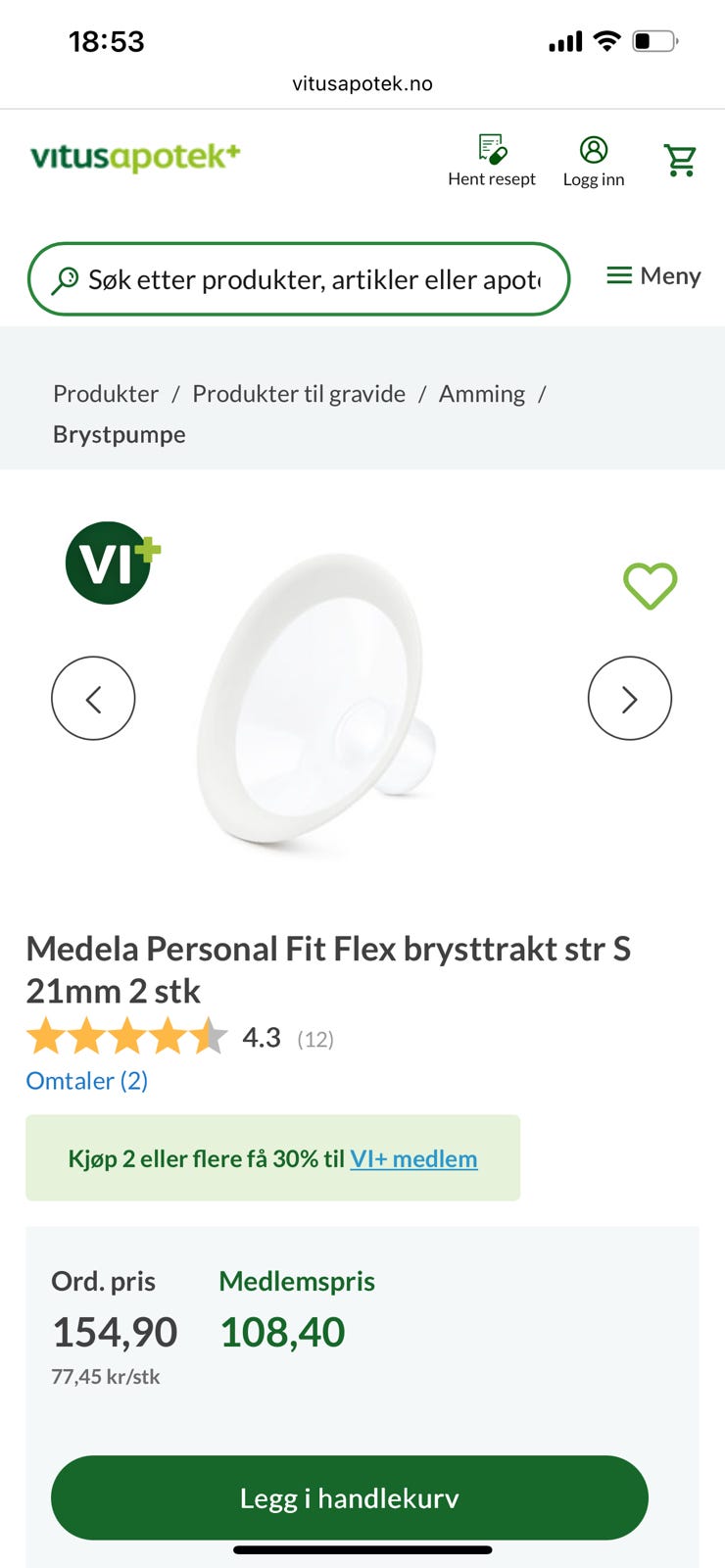This screenshot has width=725, height=1568.
Task: Open the Meny hamburger menu
Action: click(x=653, y=276)
